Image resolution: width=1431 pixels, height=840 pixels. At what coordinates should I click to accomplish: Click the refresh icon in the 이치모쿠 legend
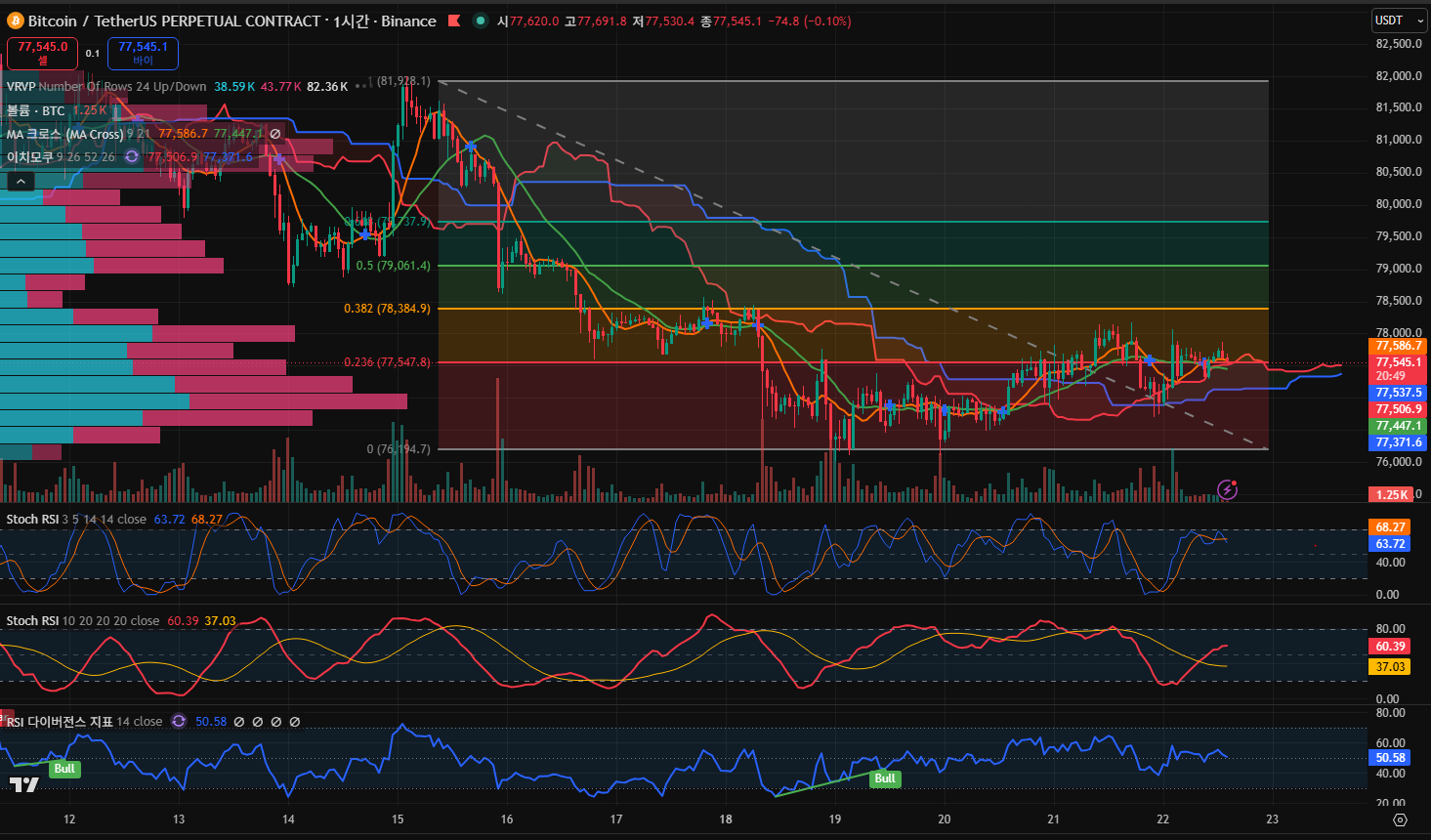click(x=132, y=156)
